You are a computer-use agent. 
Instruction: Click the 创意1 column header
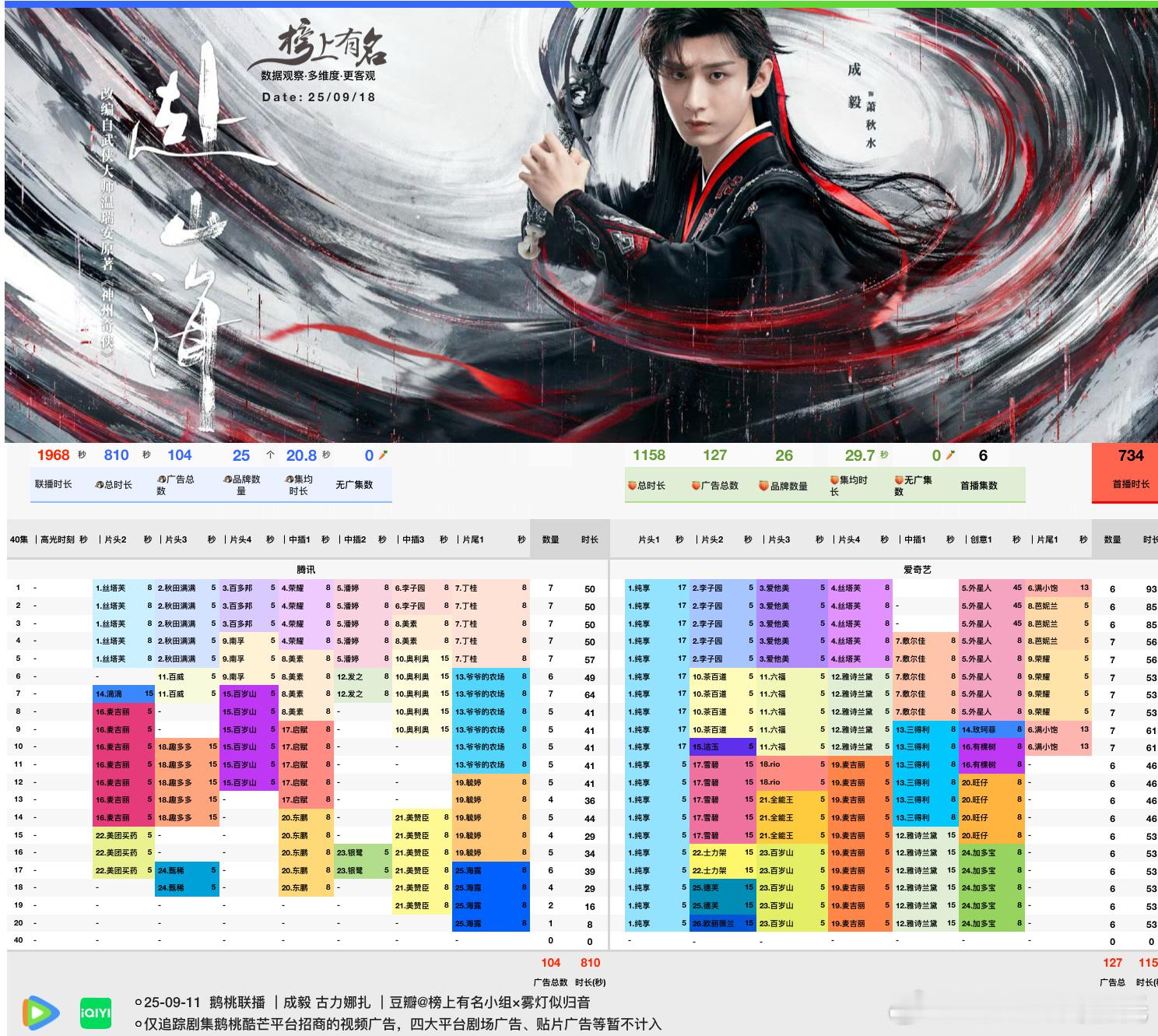pyautogui.click(x=981, y=539)
